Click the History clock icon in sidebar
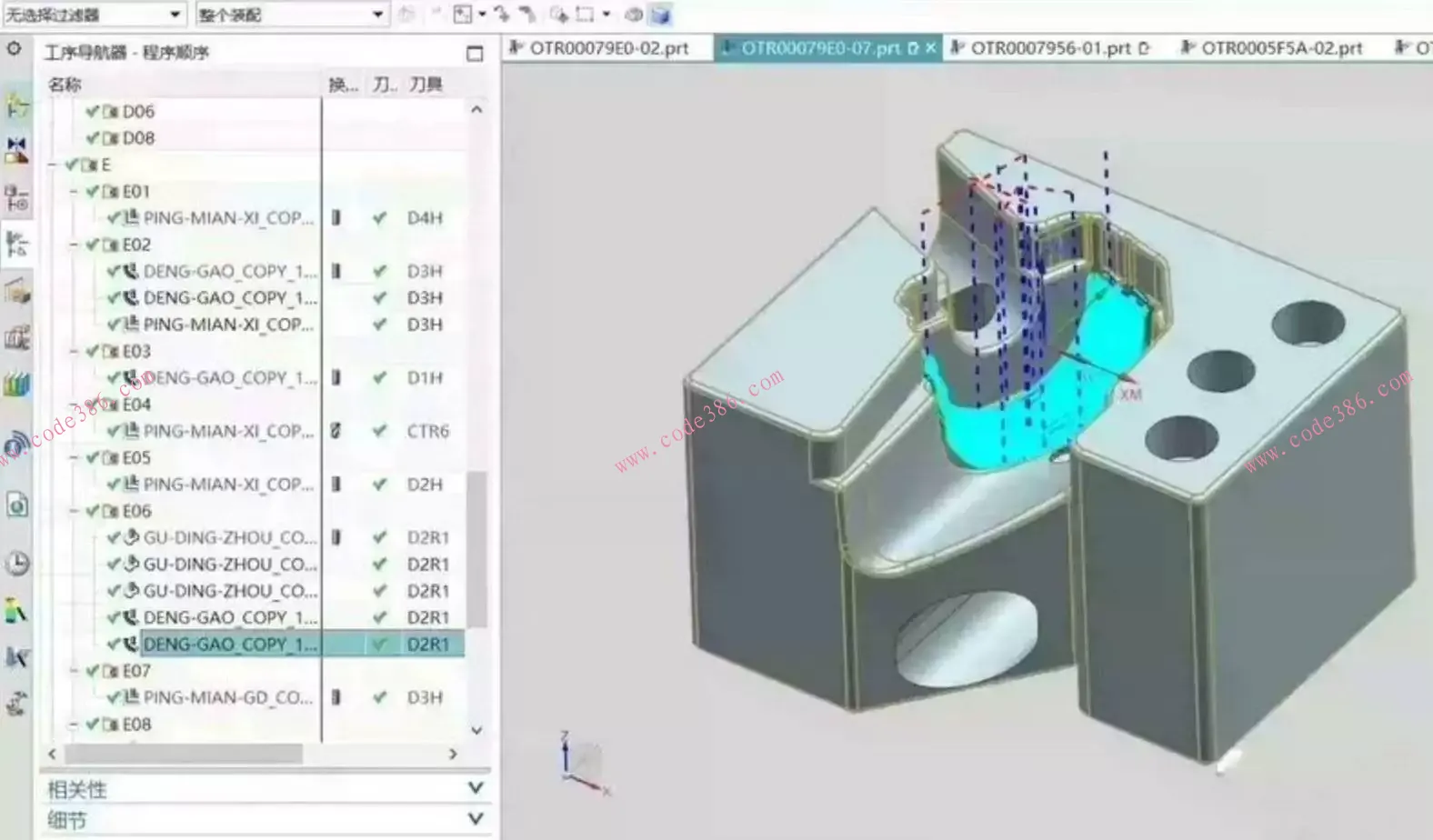Image resolution: width=1433 pixels, height=840 pixels. pos(17,563)
